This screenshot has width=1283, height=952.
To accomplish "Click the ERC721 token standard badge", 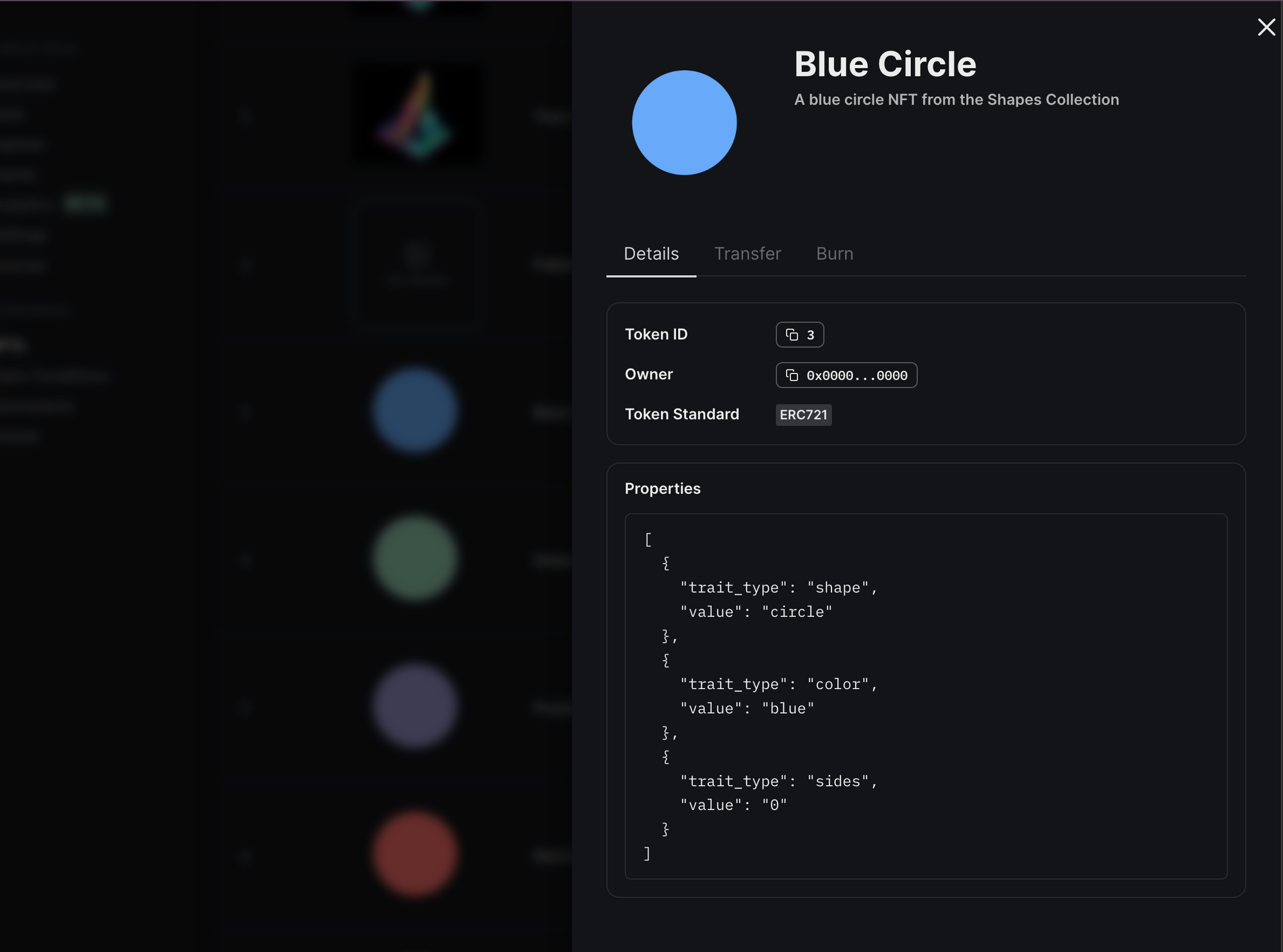I will [x=803, y=415].
